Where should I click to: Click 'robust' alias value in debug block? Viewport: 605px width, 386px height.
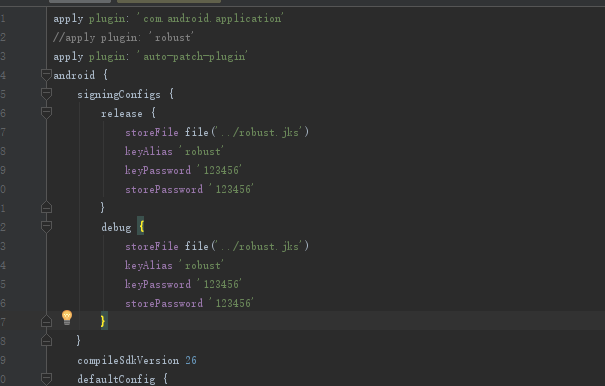pos(201,265)
